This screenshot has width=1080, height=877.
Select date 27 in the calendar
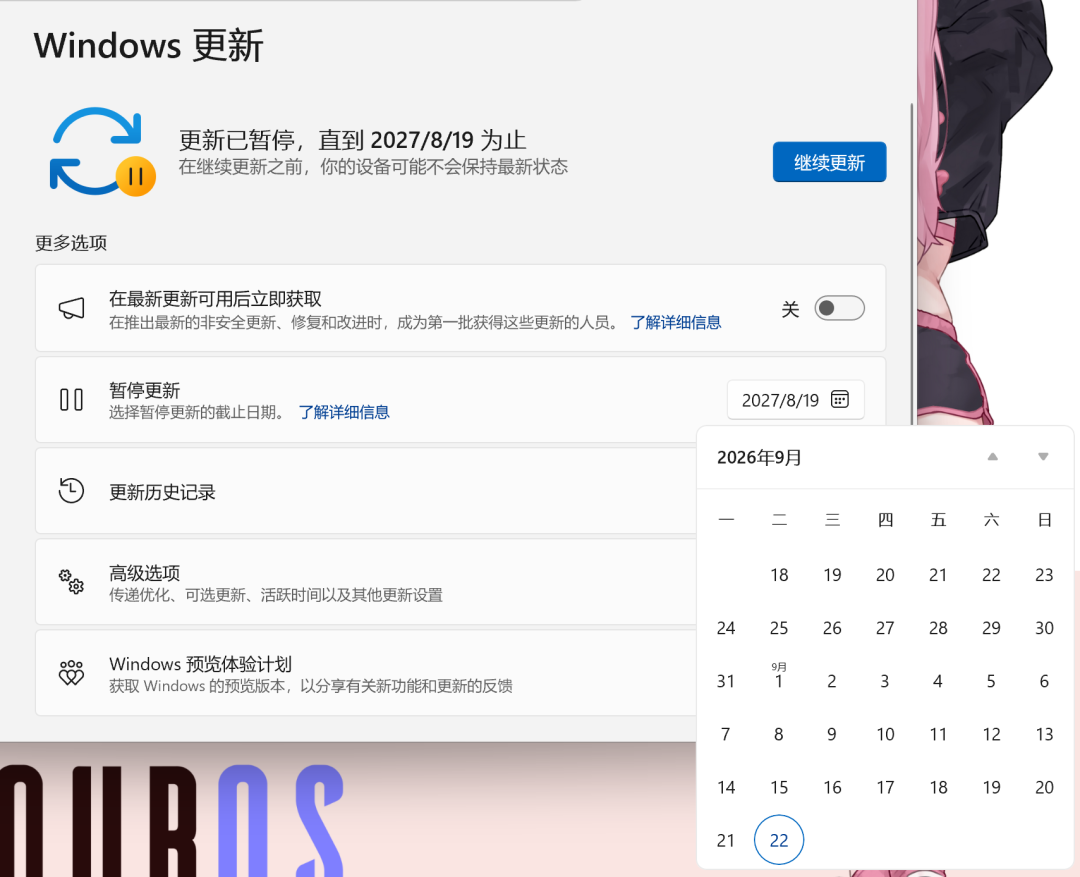[885, 628]
